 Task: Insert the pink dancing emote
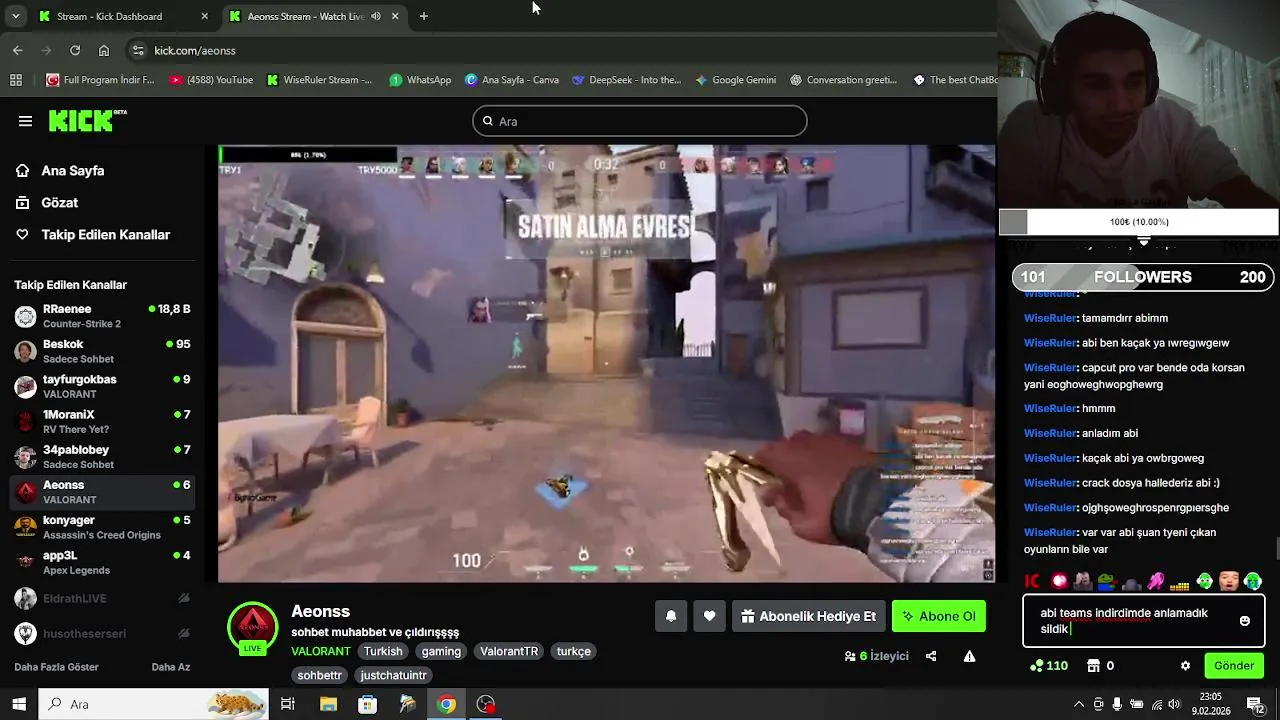[x=1156, y=581]
